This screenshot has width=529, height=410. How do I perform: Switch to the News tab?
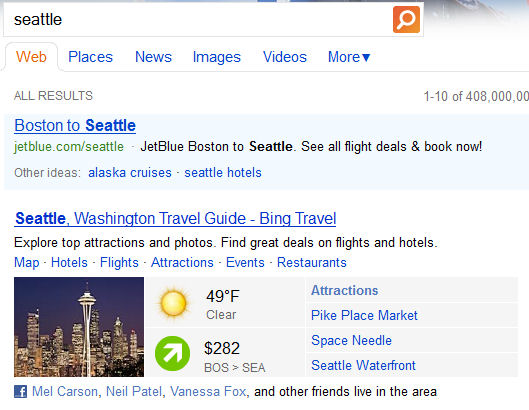point(154,57)
